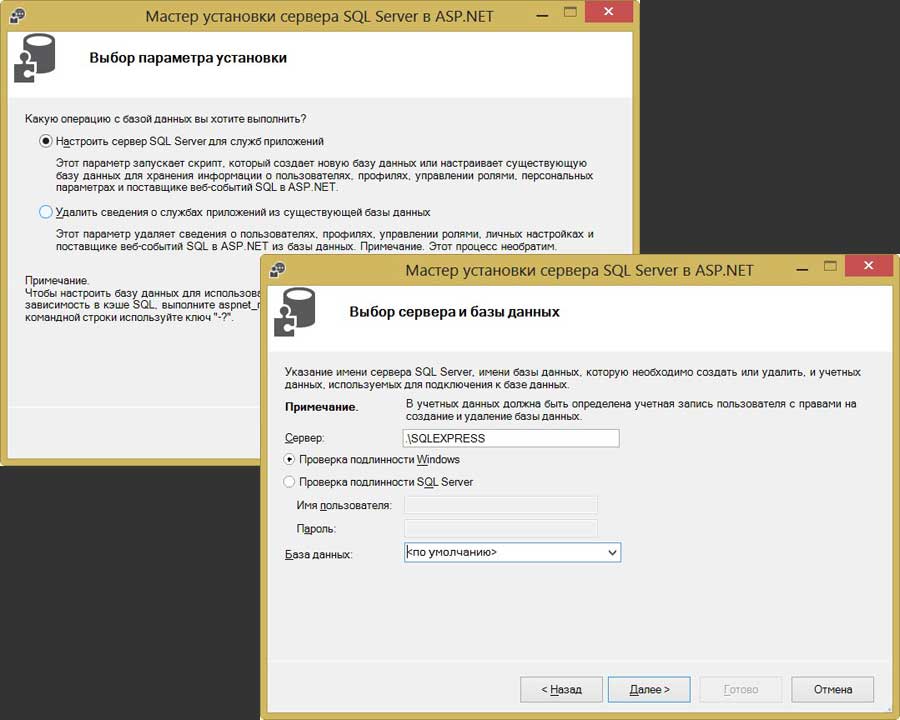Click the question Какую операцию с базой данных
This screenshot has height=720, width=900.
point(165,119)
